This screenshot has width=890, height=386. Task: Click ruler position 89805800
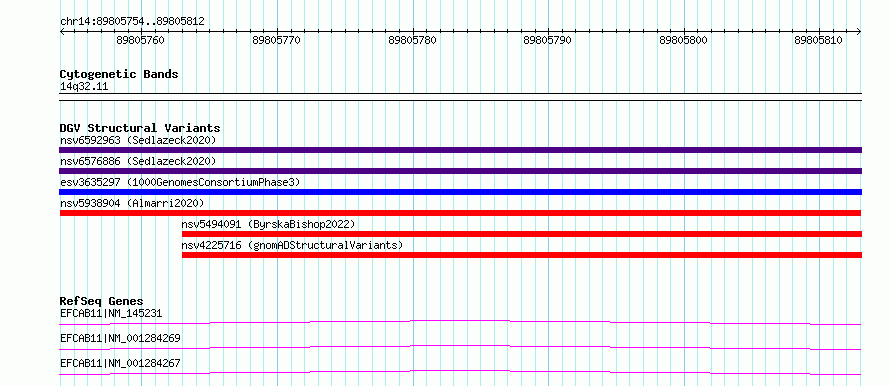coord(683,40)
